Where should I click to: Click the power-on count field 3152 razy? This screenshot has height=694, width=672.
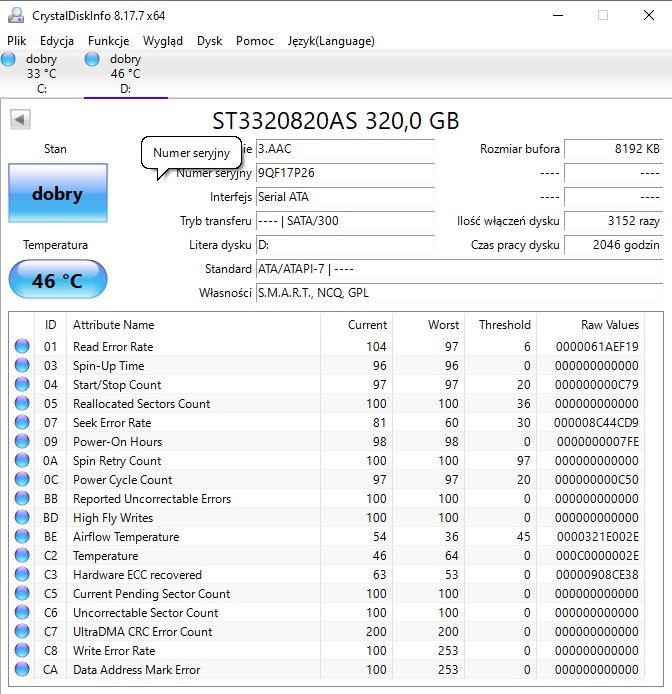(614, 221)
